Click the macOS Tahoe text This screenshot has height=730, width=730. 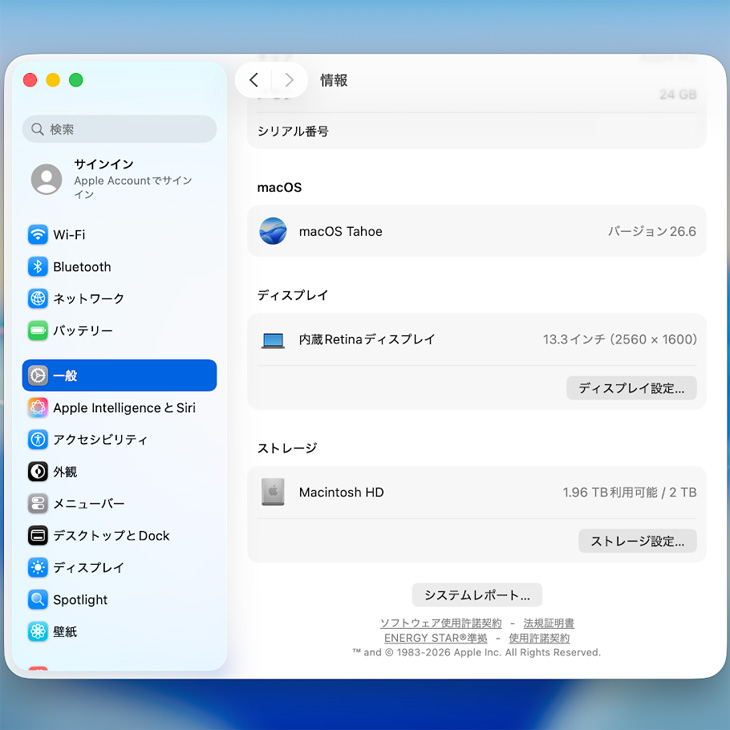[340, 231]
